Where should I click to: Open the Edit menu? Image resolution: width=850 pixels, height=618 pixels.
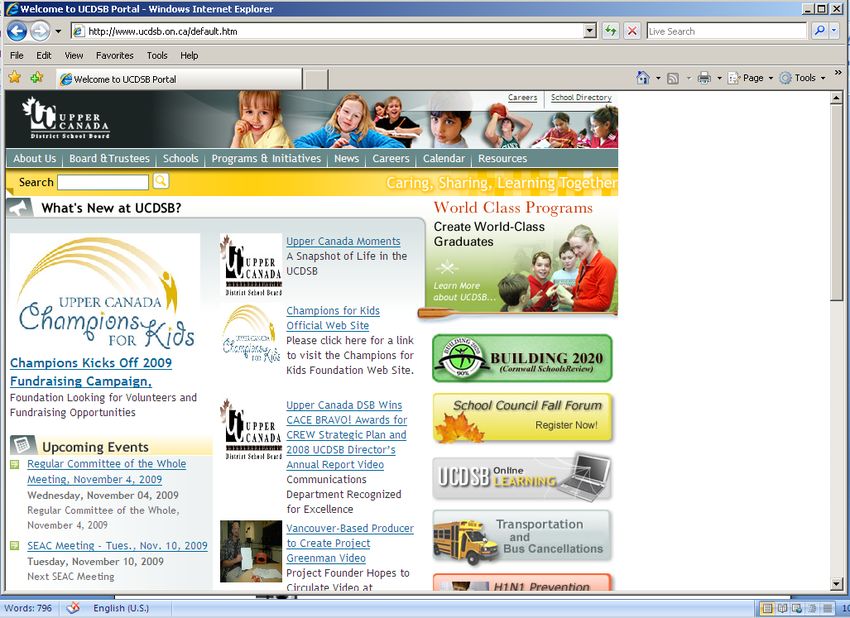tap(44, 55)
